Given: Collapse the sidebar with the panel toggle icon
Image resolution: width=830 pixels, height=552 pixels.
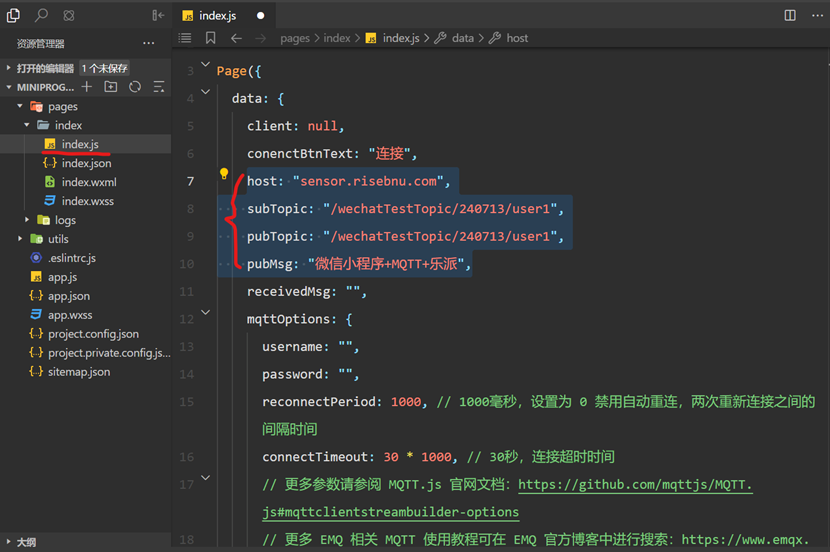Looking at the screenshot, I should point(158,15).
